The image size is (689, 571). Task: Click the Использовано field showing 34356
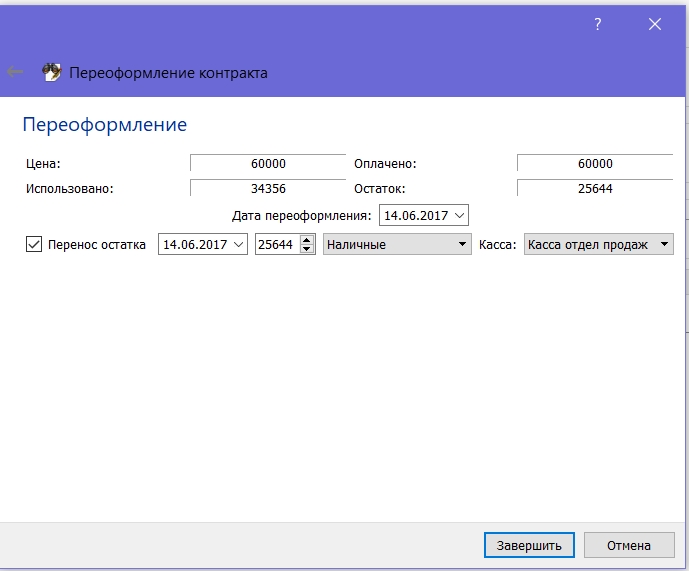pos(268,189)
